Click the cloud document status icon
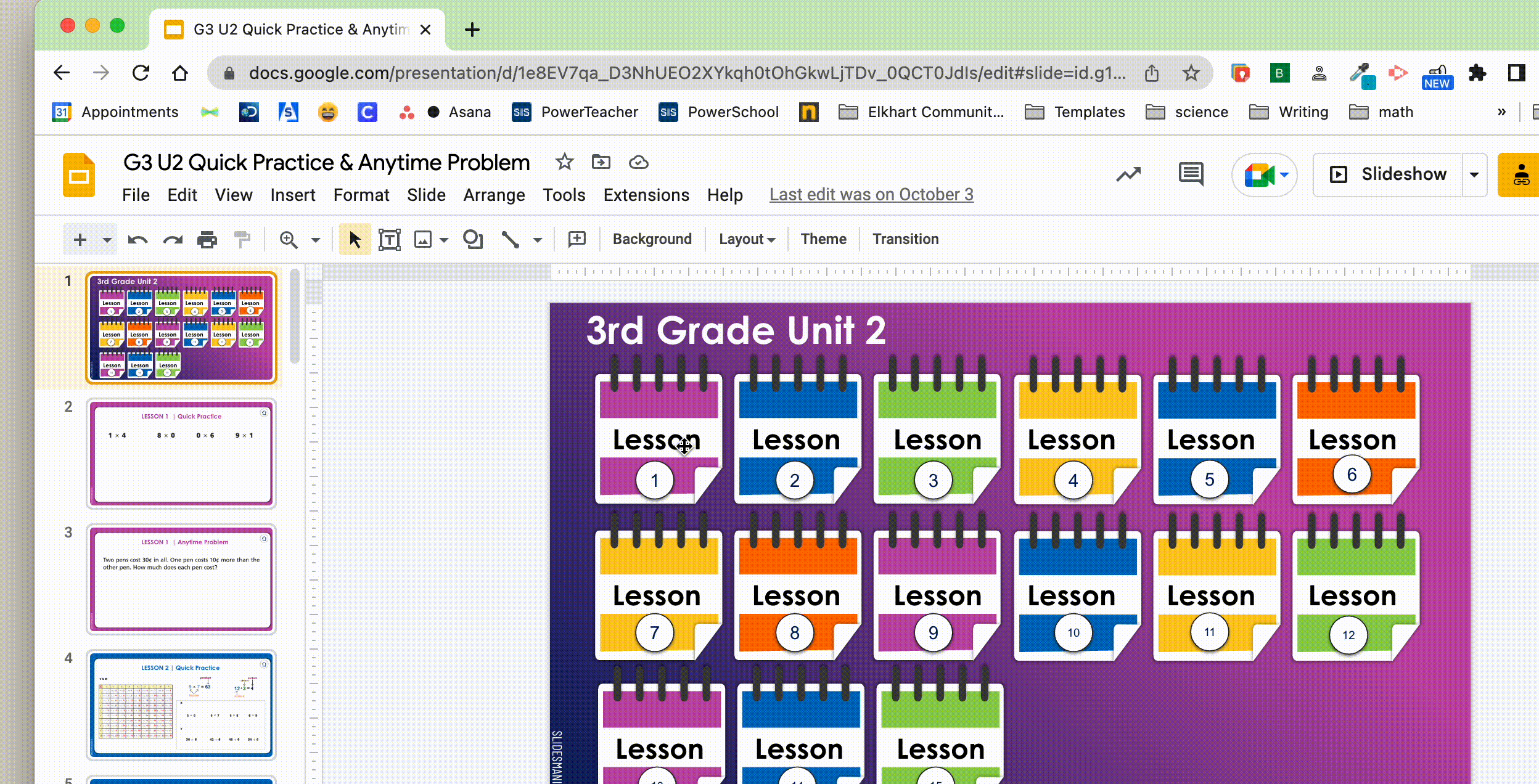Image resolution: width=1539 pixels, height=784 pixels. (638, 162)
